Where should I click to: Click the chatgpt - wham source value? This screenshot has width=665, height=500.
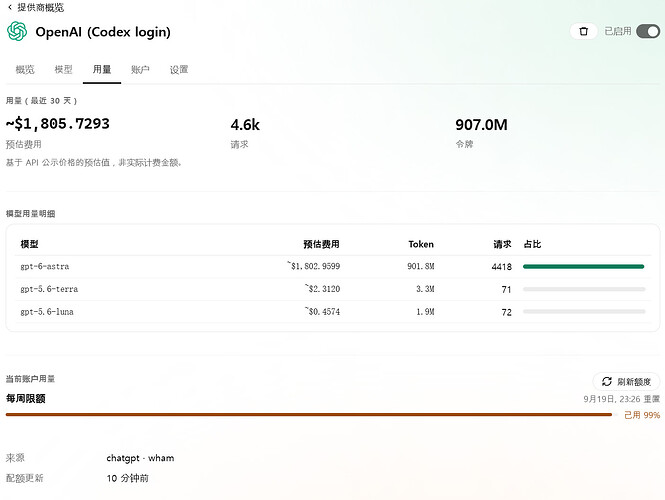pos(140,458)
